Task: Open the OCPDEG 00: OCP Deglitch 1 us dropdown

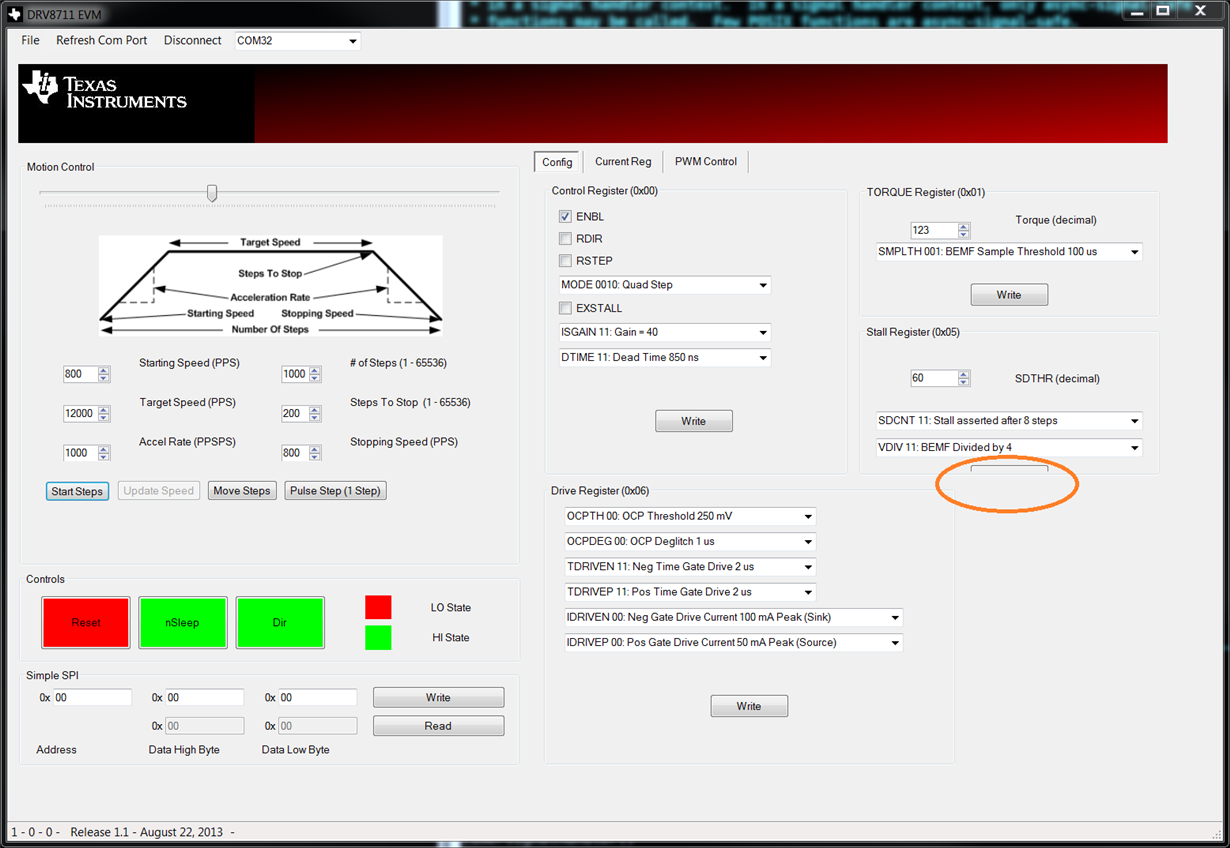Action: tap(690, 541)
